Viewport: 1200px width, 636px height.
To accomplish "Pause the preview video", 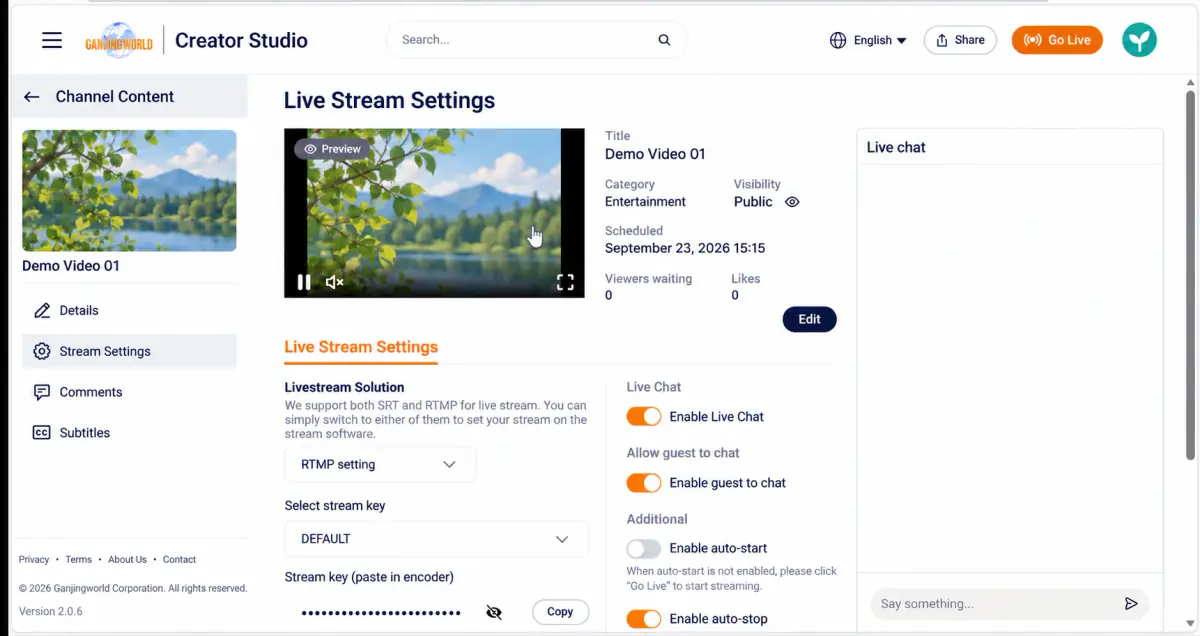I will (304, 282).
